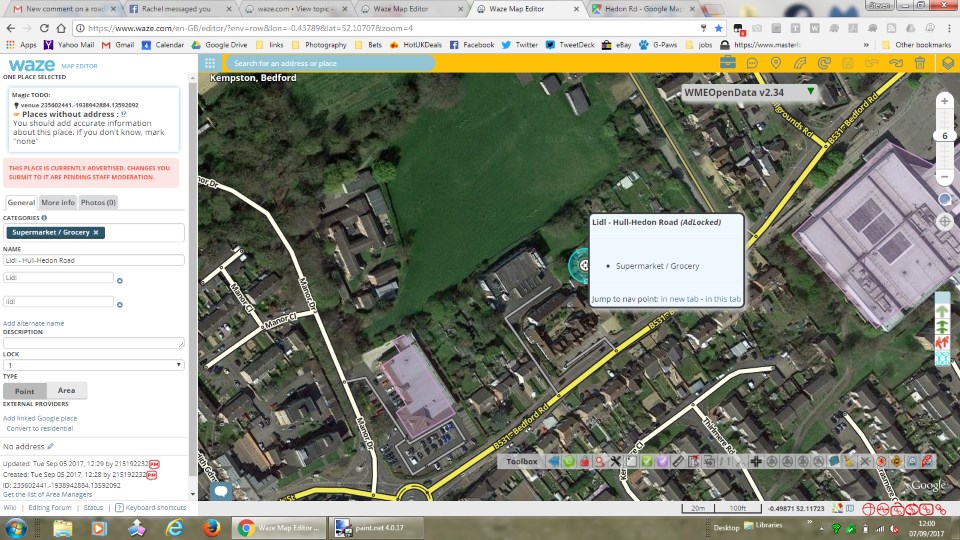This screenshot has height=540, width=960.
Task: Click the Convert to residential link
Action: [x=38, y=428]
